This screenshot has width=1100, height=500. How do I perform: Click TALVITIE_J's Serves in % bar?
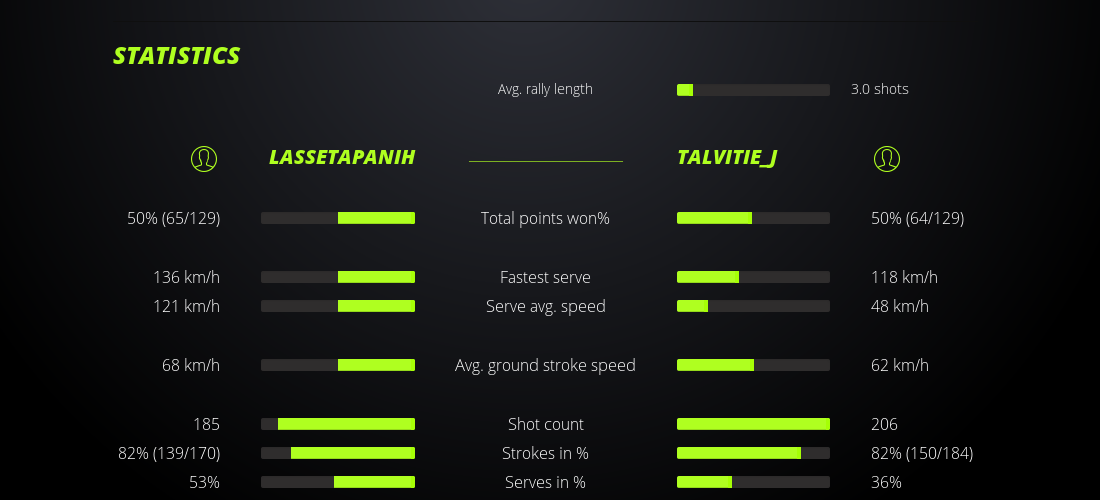[x=753, y=482]
